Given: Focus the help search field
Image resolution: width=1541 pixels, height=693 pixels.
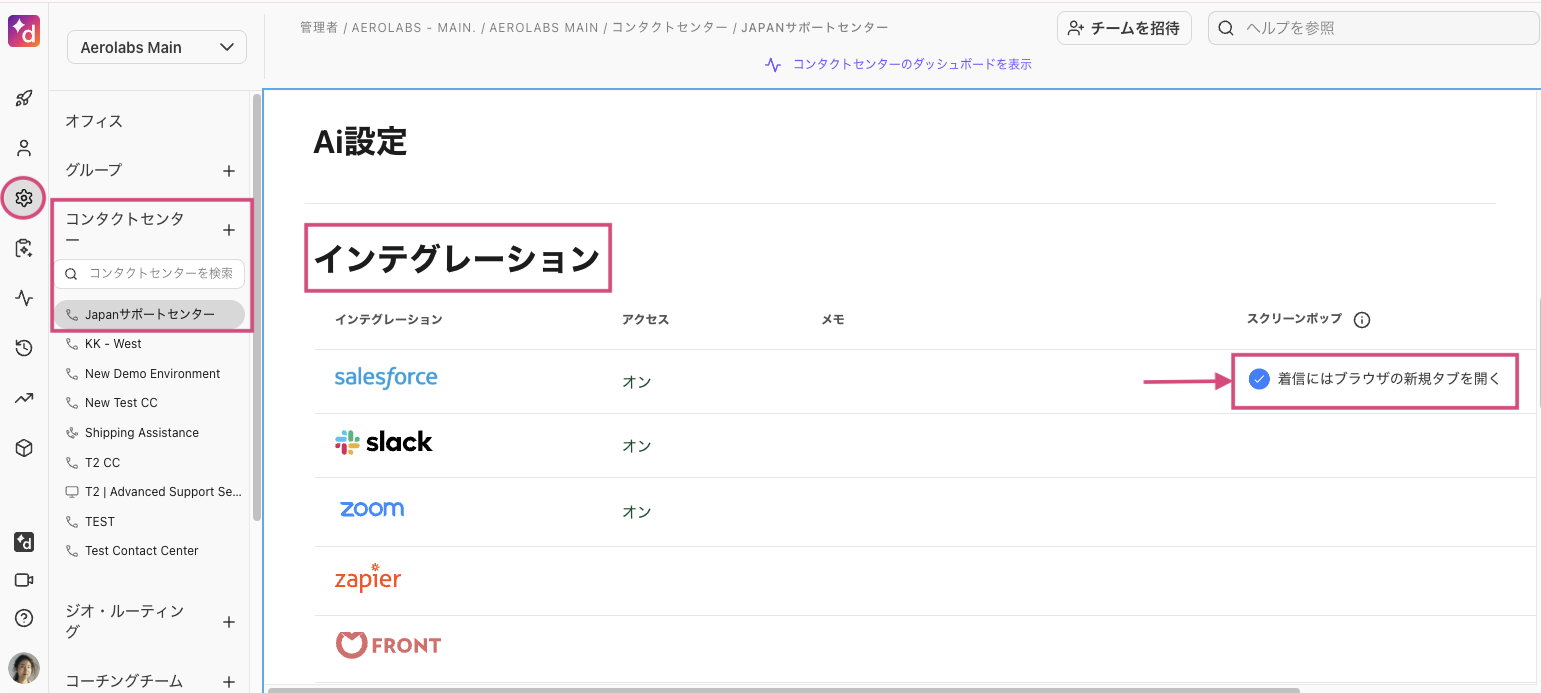Looking at the screenshot, I should click(1374, 28).
